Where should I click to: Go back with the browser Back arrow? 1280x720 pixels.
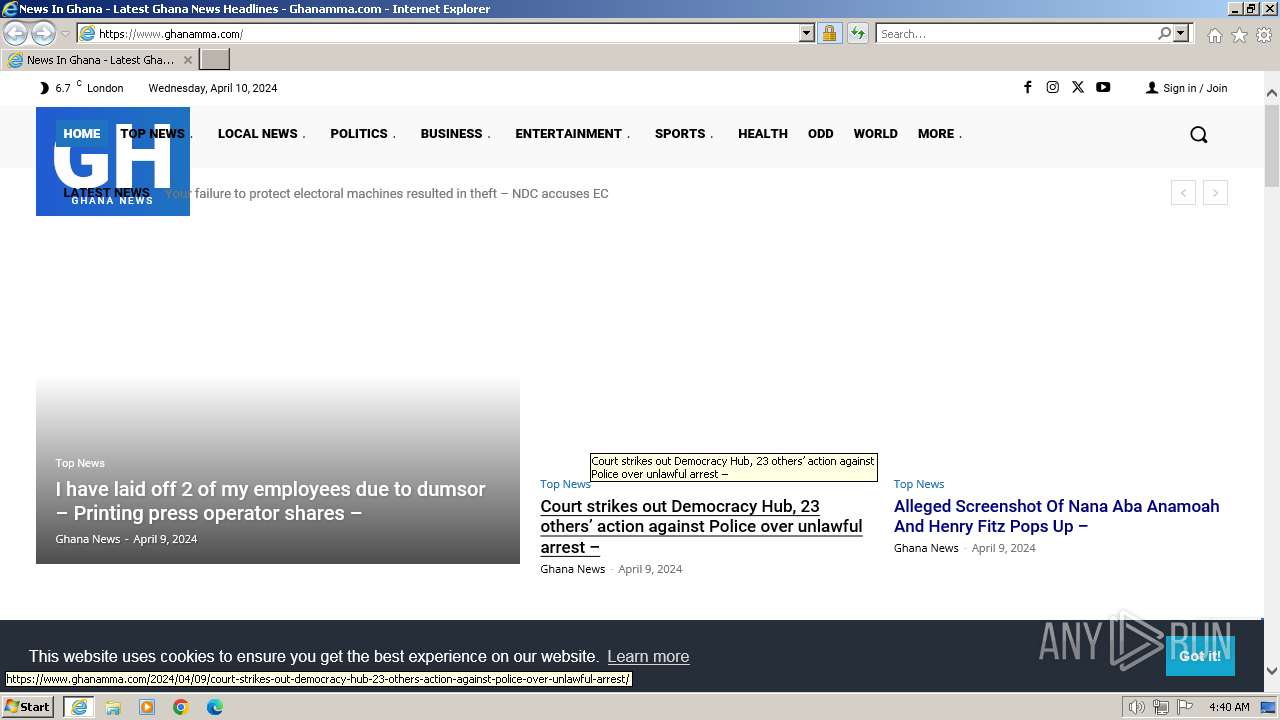15,33
